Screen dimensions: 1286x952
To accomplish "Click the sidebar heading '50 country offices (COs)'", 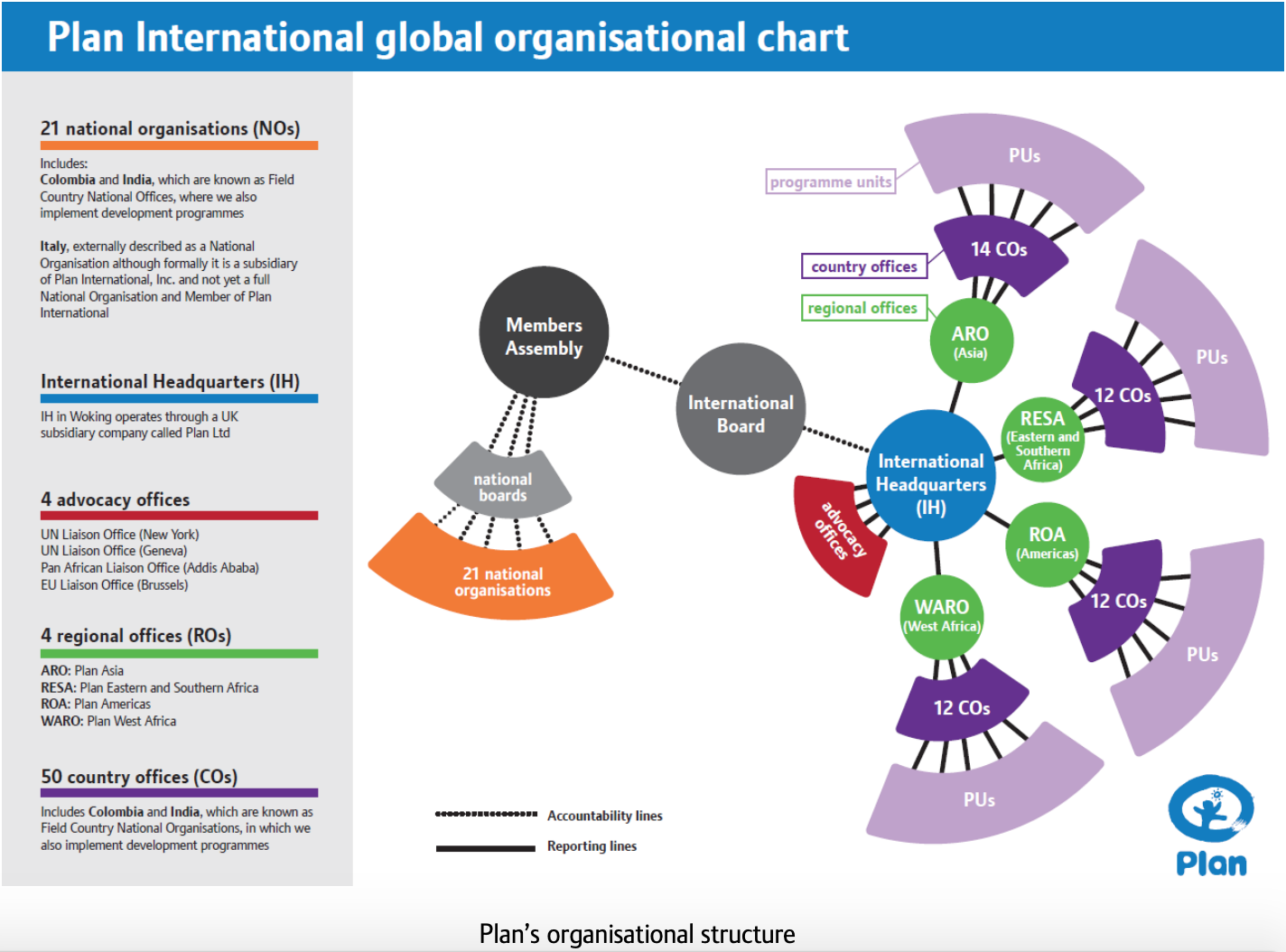I will [139, 777].
